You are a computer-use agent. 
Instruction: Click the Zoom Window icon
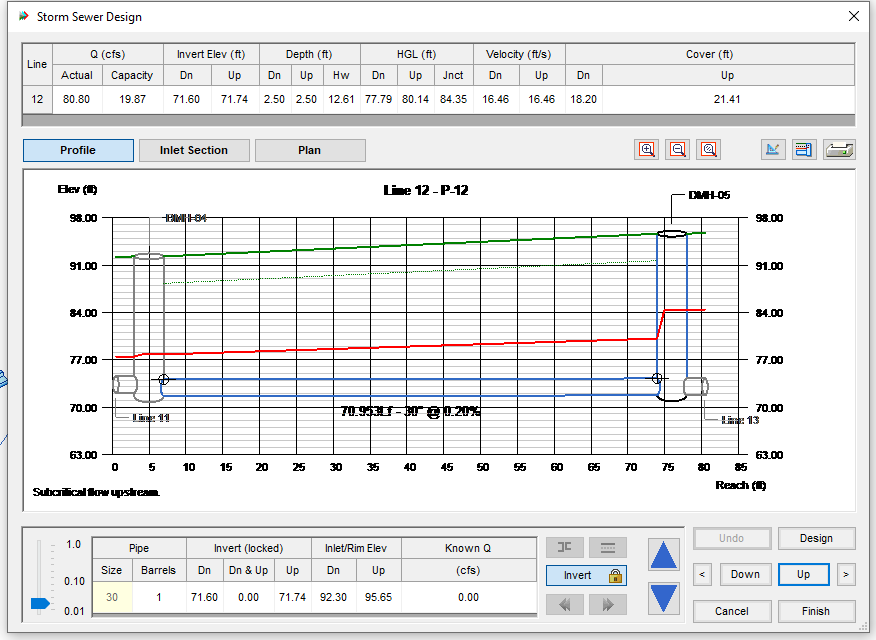708,149
